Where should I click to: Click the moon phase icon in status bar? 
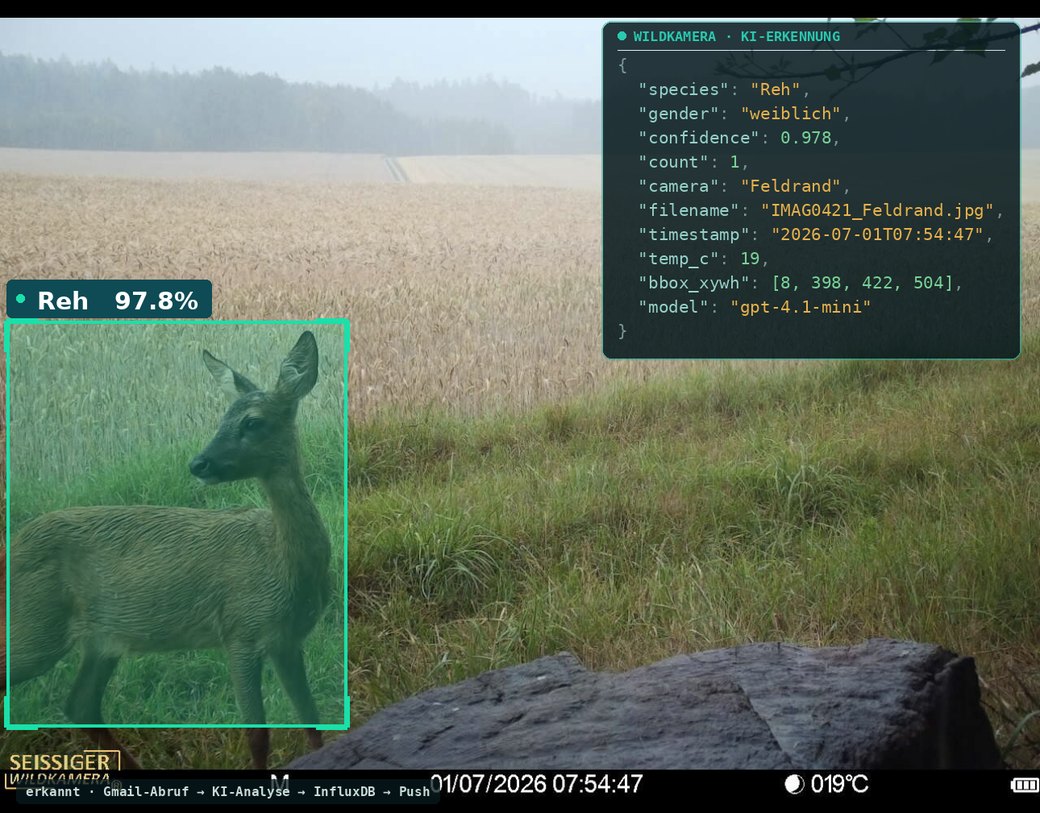(794, 784)
